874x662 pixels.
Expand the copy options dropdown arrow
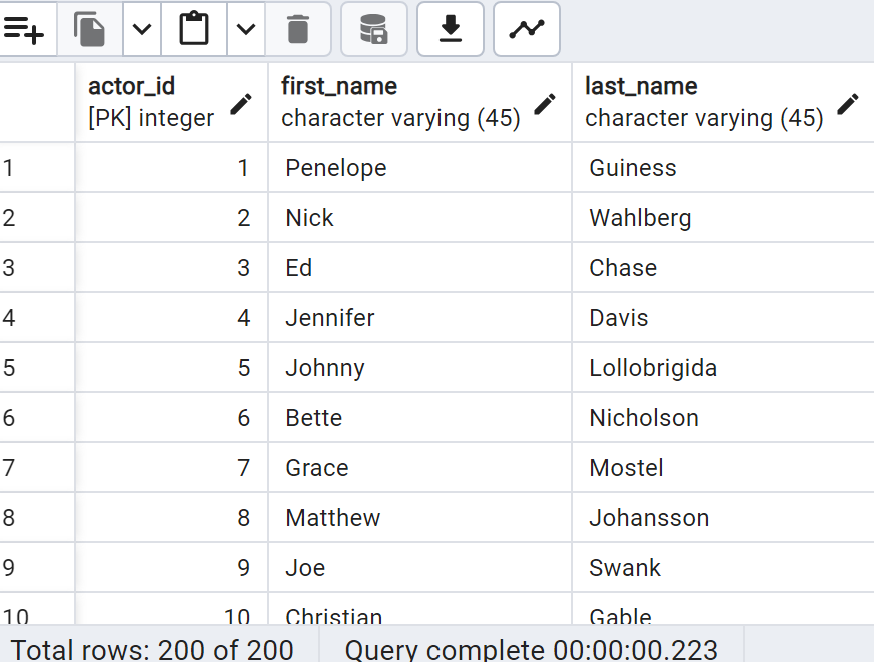(x=142, y=29)
